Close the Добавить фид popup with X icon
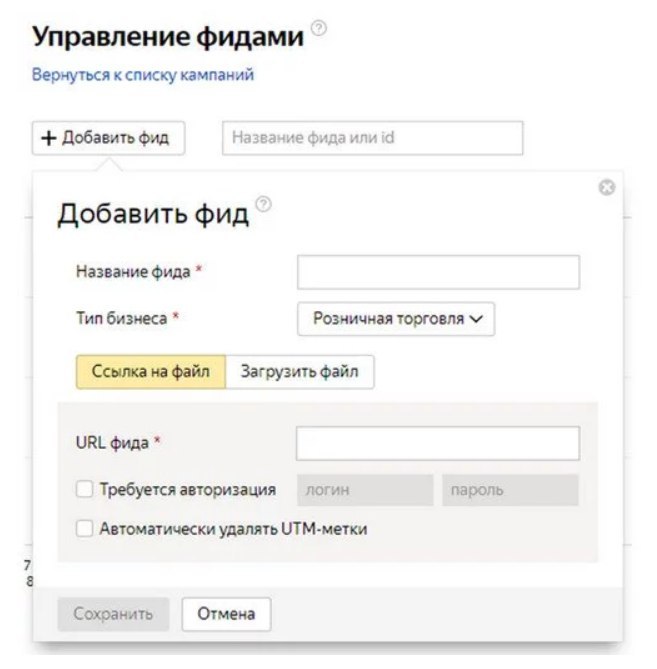The image size is (657, 669). coord(606,188)
